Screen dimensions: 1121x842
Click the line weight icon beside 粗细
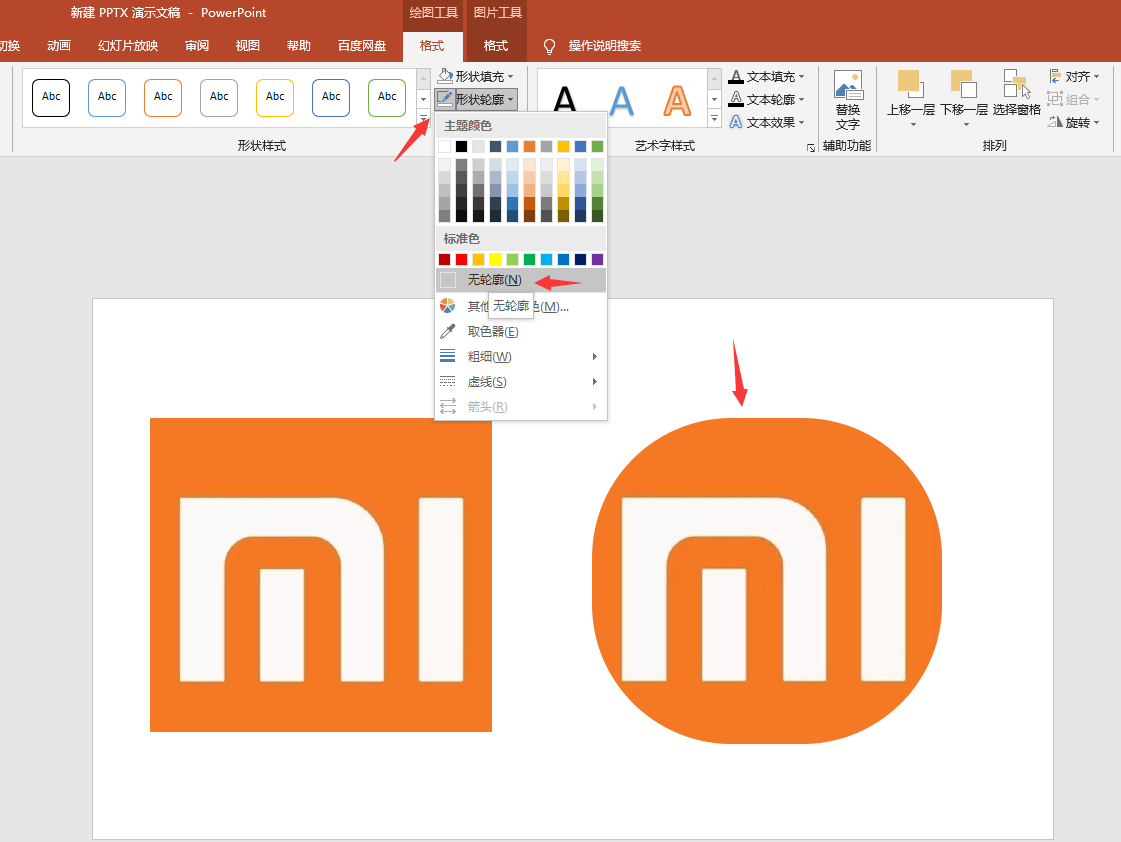pyautogui.click(x=448, y=356)
